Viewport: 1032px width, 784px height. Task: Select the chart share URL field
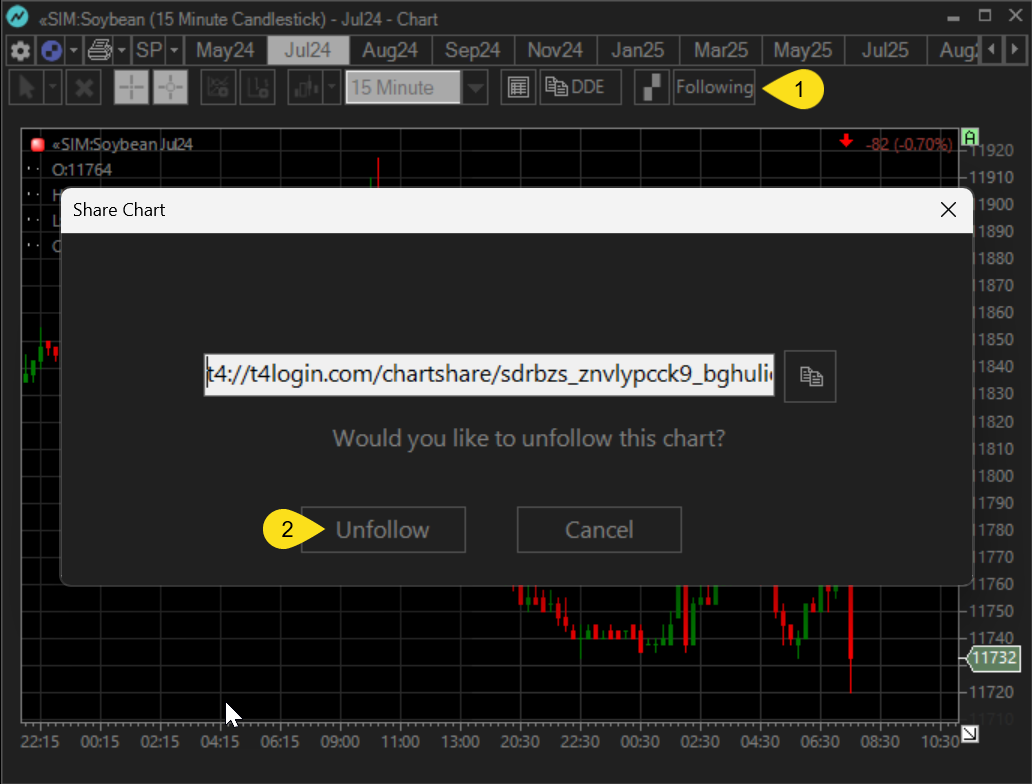click(489, 375)
